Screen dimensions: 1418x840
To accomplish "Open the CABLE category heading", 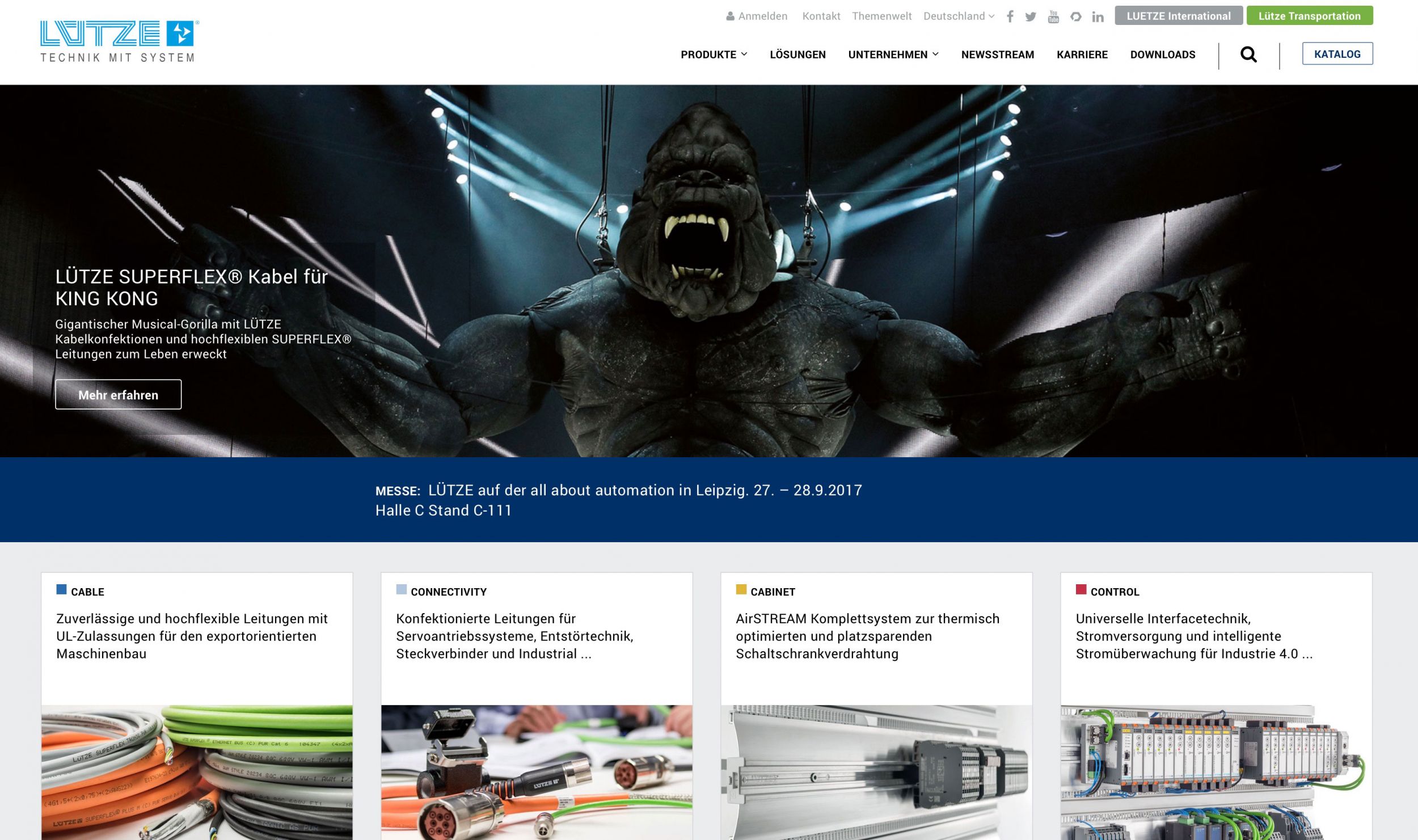I will 87,592.
